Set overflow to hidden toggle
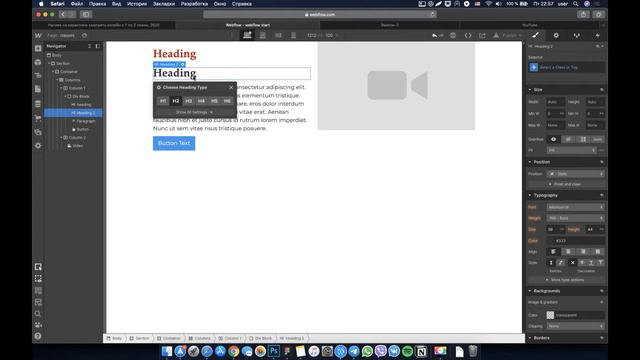This screenshot has height=360, width=640. click(x=568, y=140)
